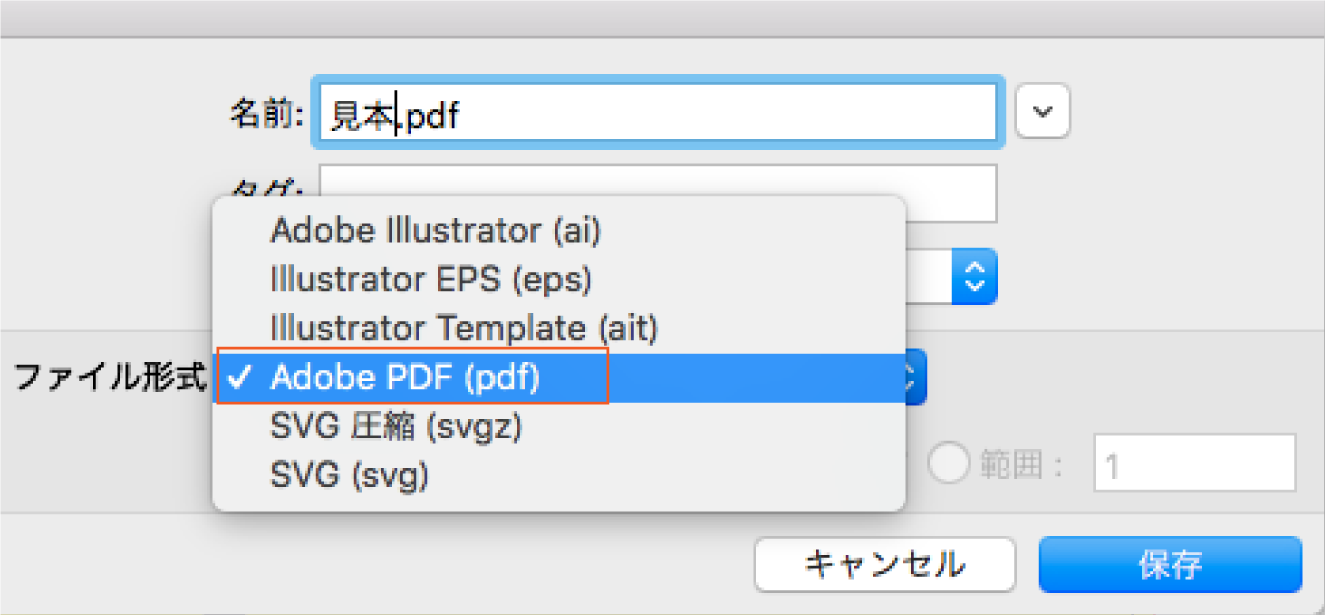Open the location dropdown stepper arrows

tap(974, 277)
